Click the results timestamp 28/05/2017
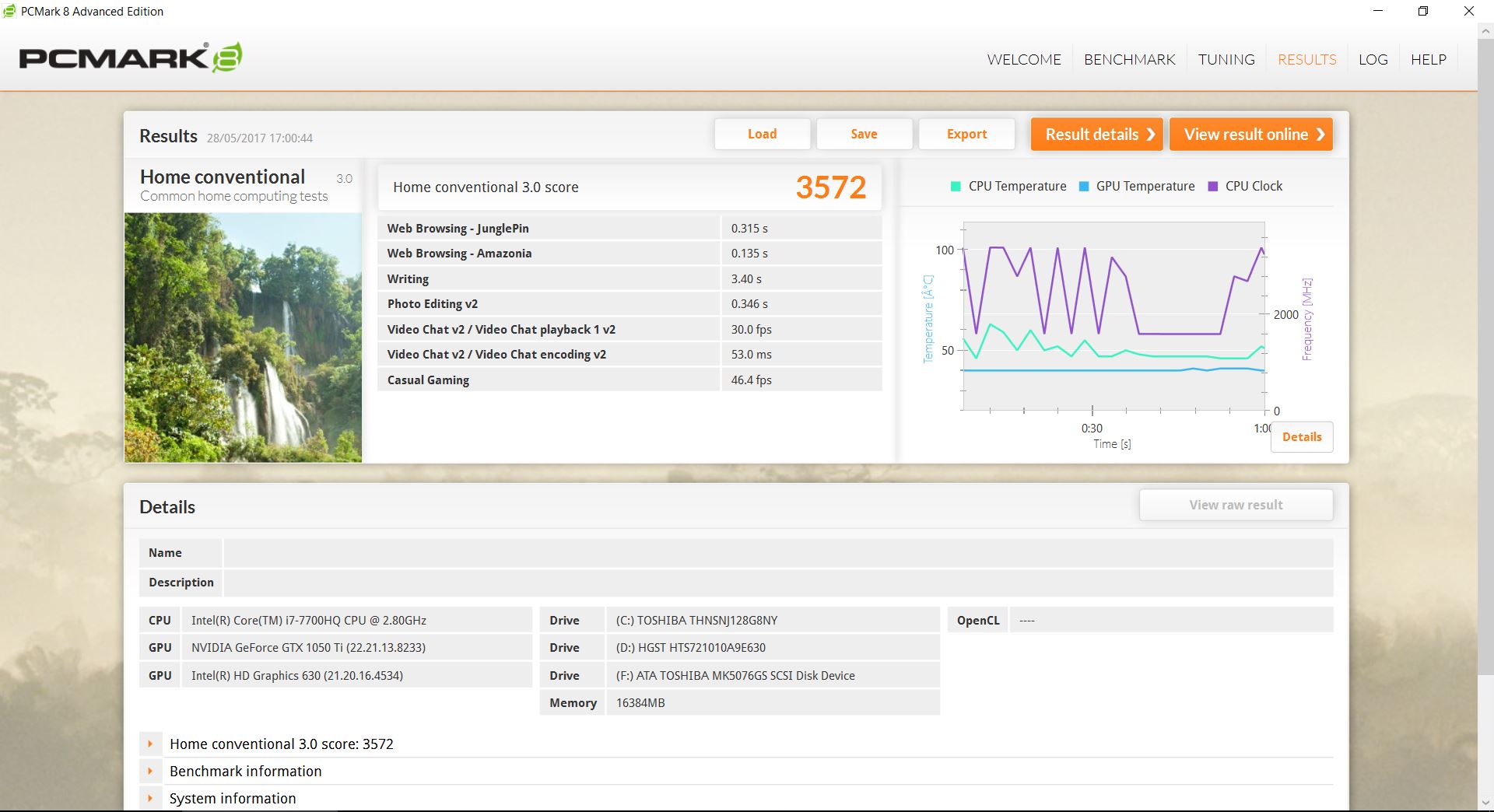 coord(260,138)
